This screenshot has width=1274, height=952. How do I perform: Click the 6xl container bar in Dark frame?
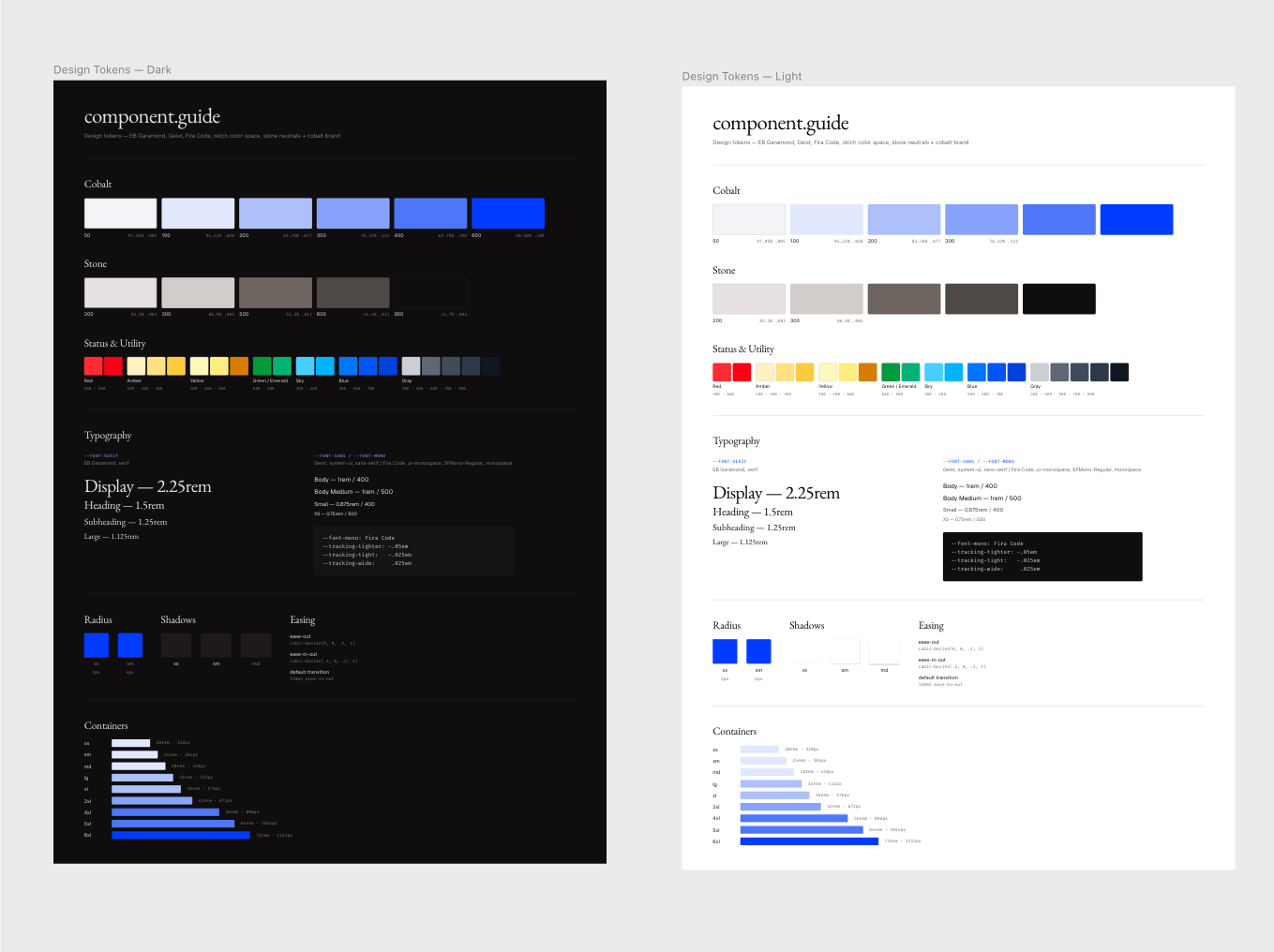pos(181,835)
